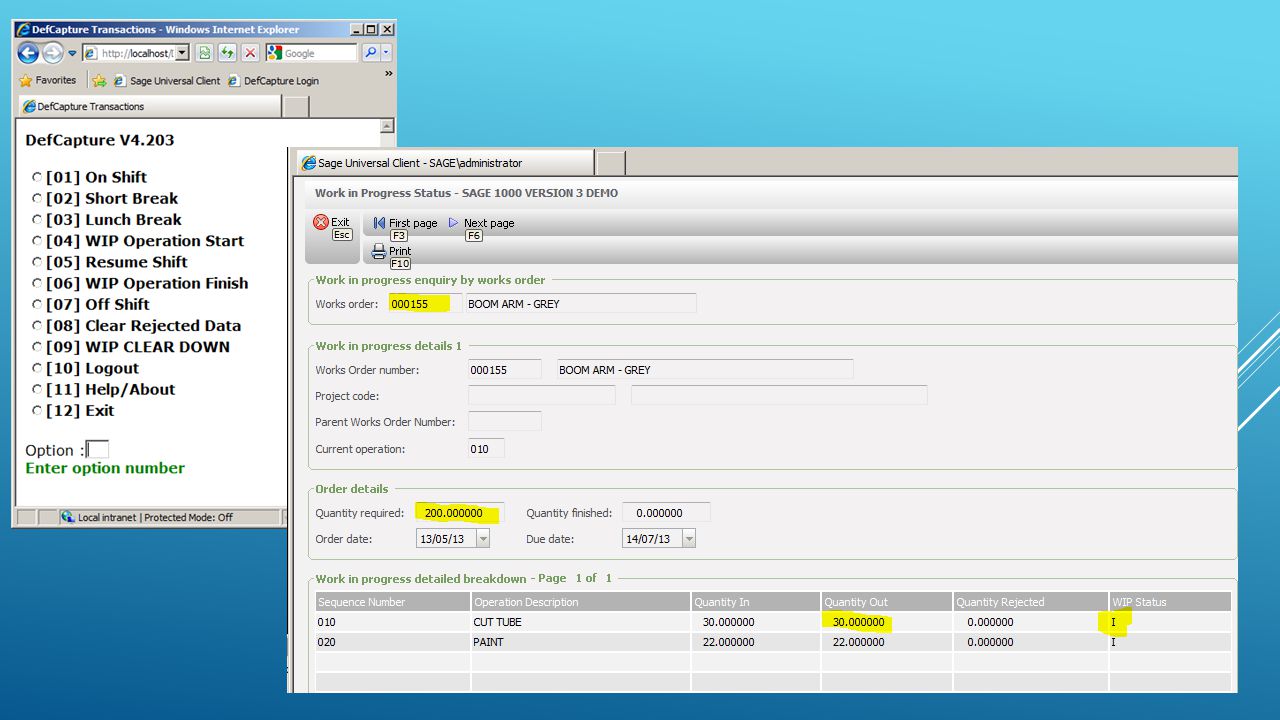Image resolution: width=1280 pixels, height=720 pixels.
Task: Select [09] WIP CLEAR DOWN
Action: pos(37,347)
